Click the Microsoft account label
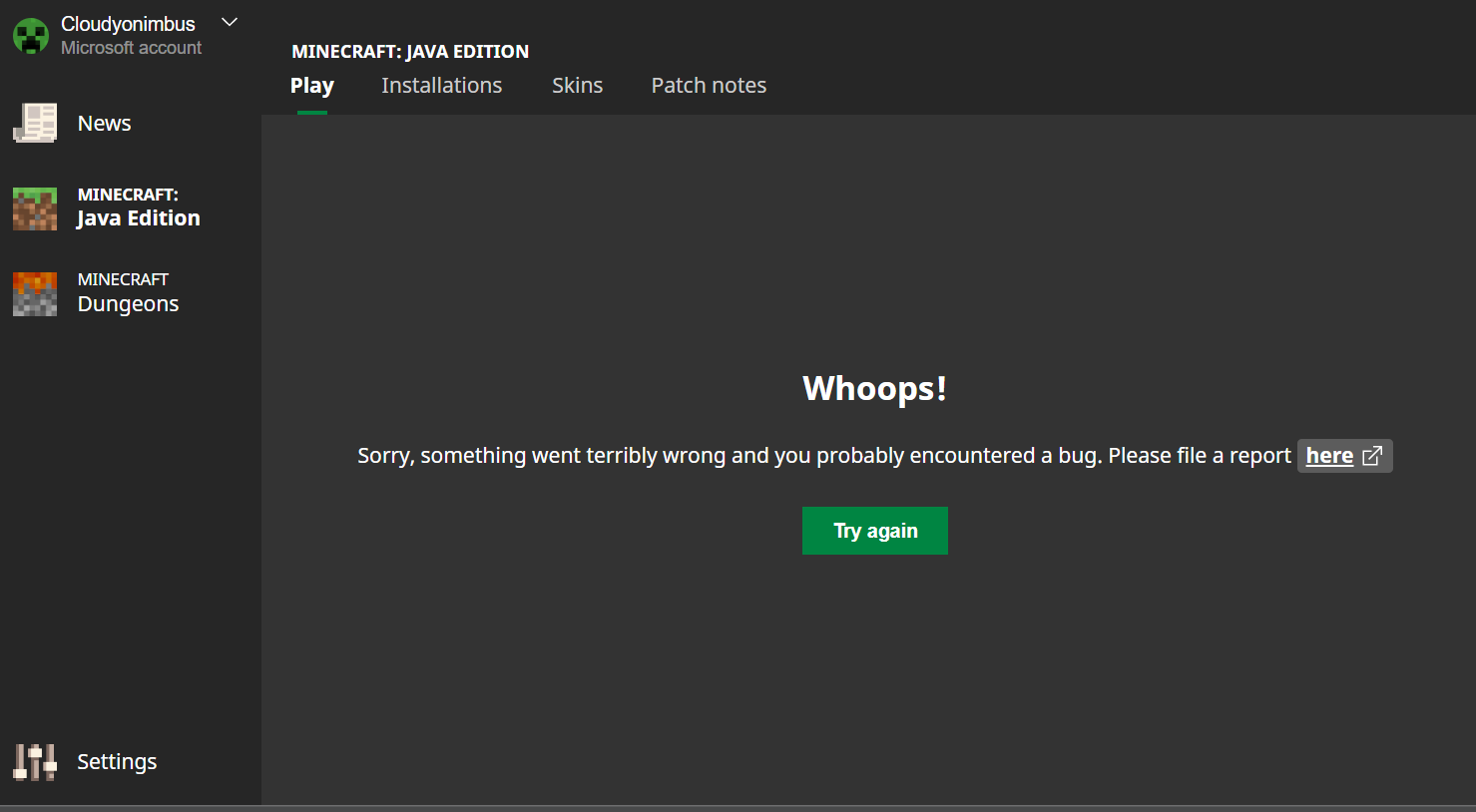 (131, 48)
